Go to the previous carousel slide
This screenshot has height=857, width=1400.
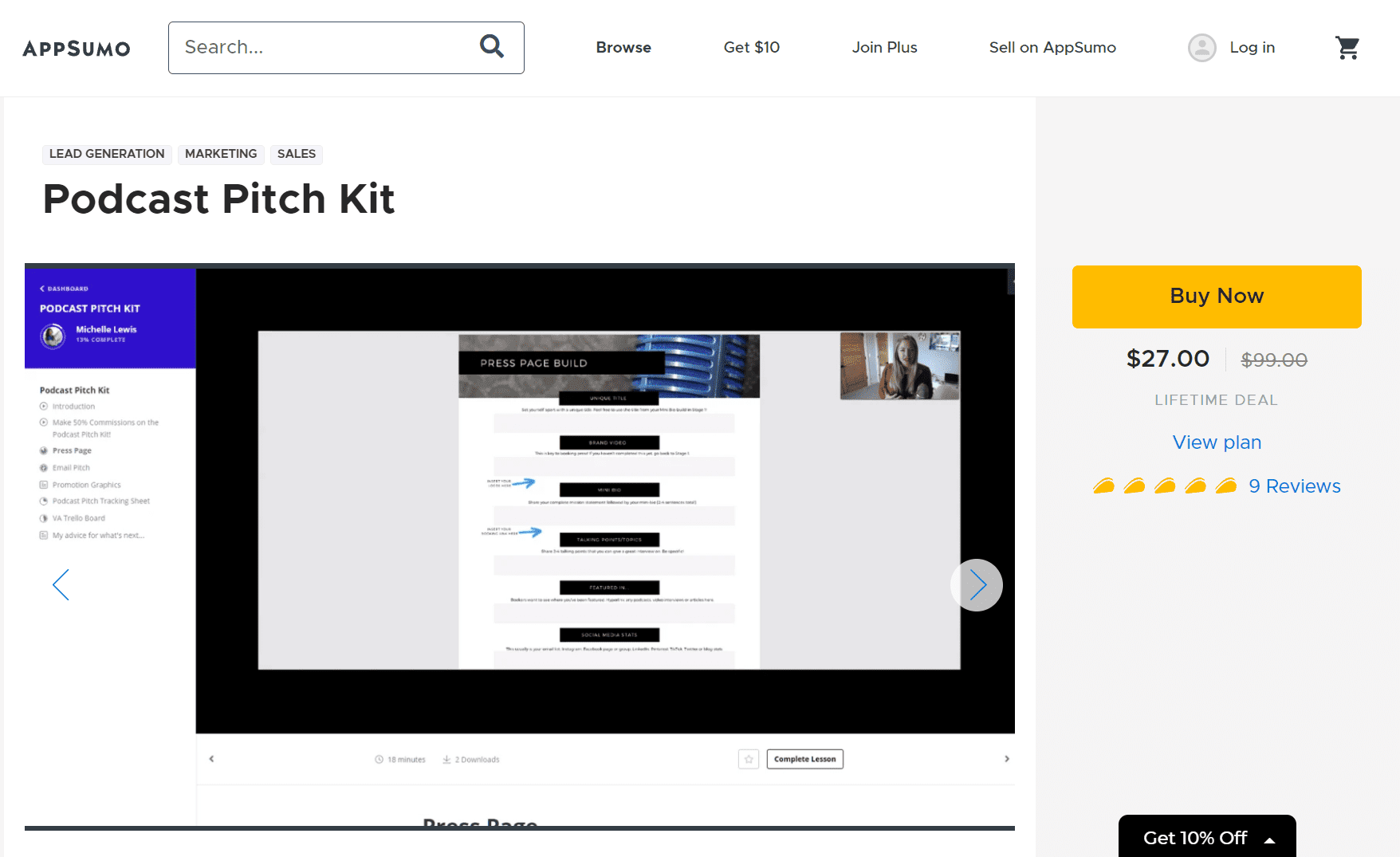(61, 585)
